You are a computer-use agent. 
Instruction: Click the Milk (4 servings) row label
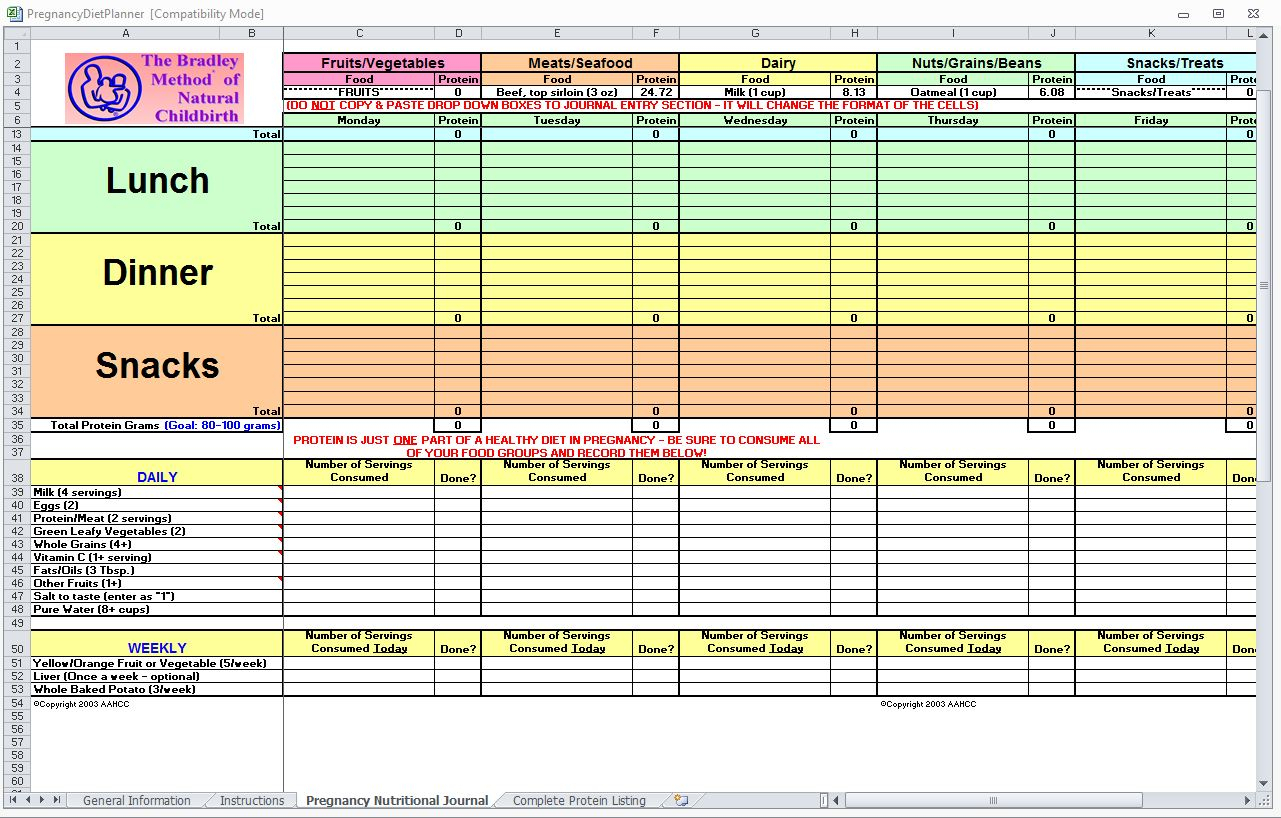coord(77,492)
